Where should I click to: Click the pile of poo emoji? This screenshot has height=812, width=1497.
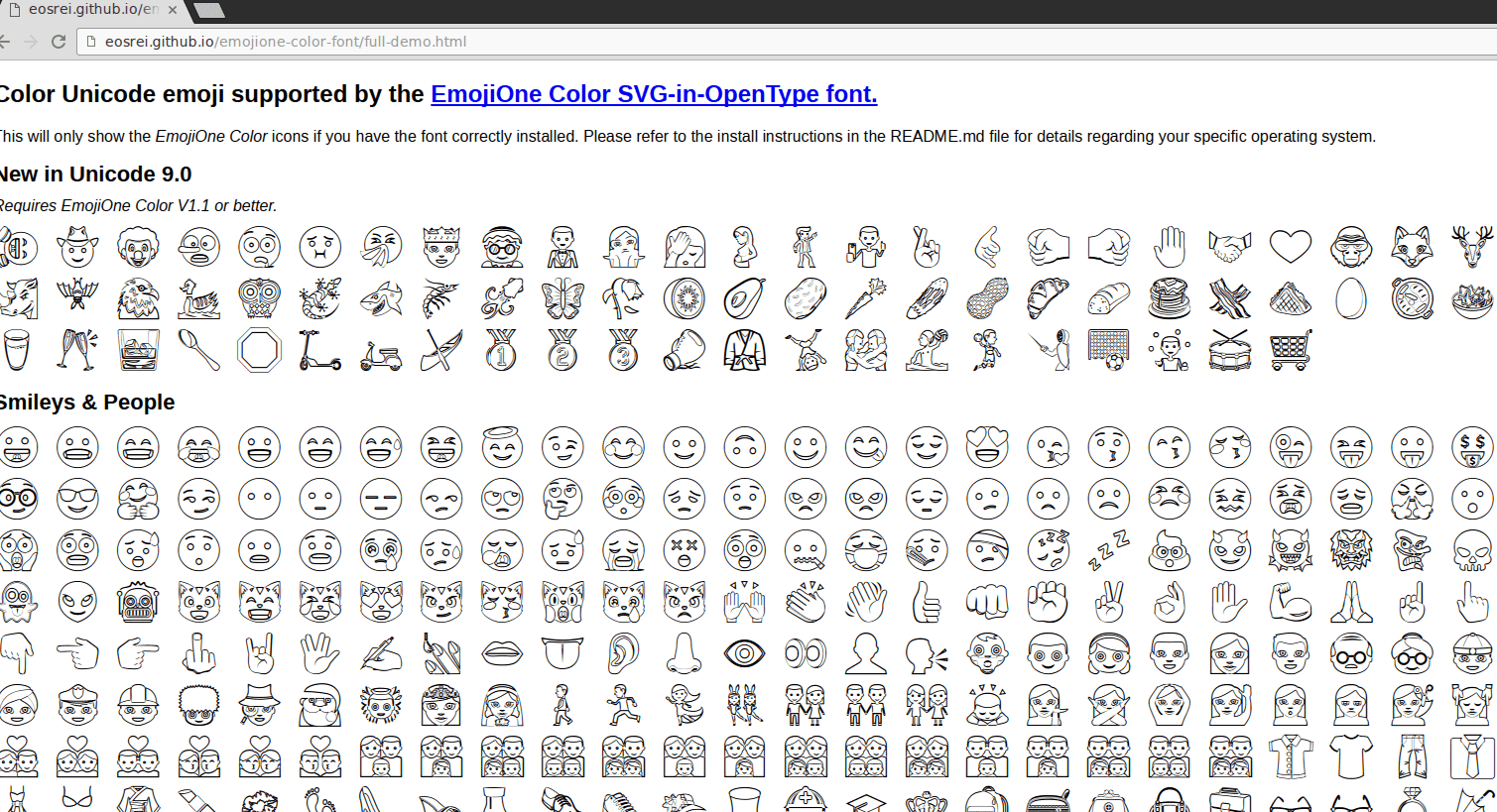click(x=1169, y=550)
